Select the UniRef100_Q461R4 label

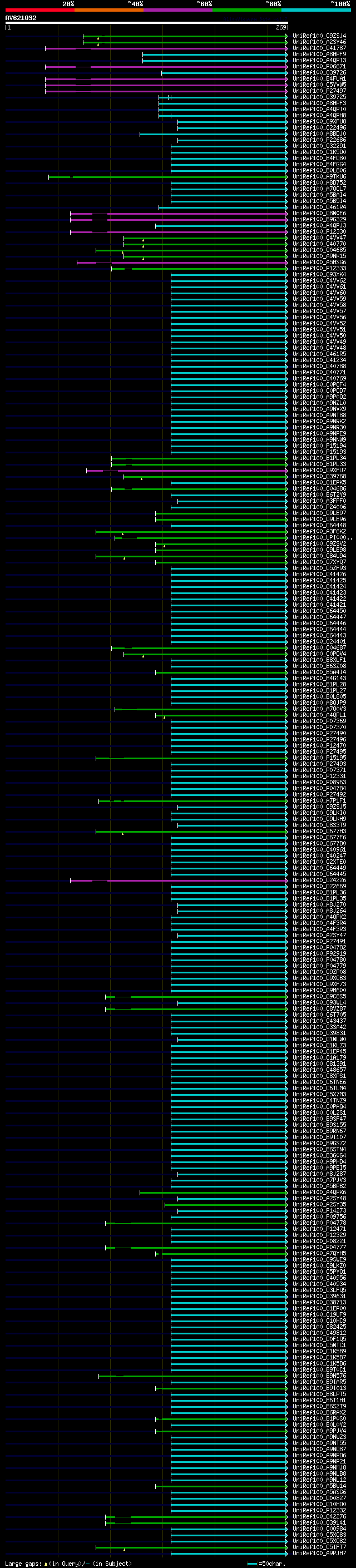point(319,207)
